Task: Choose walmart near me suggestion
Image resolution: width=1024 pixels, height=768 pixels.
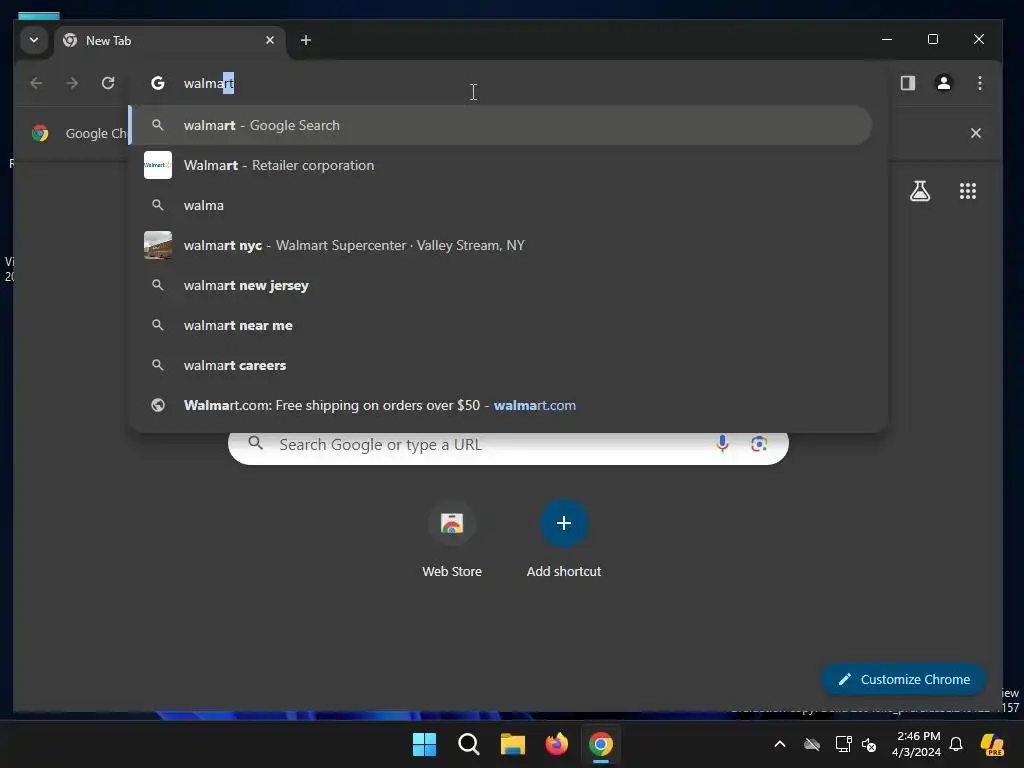Action: tap(501, 325)
